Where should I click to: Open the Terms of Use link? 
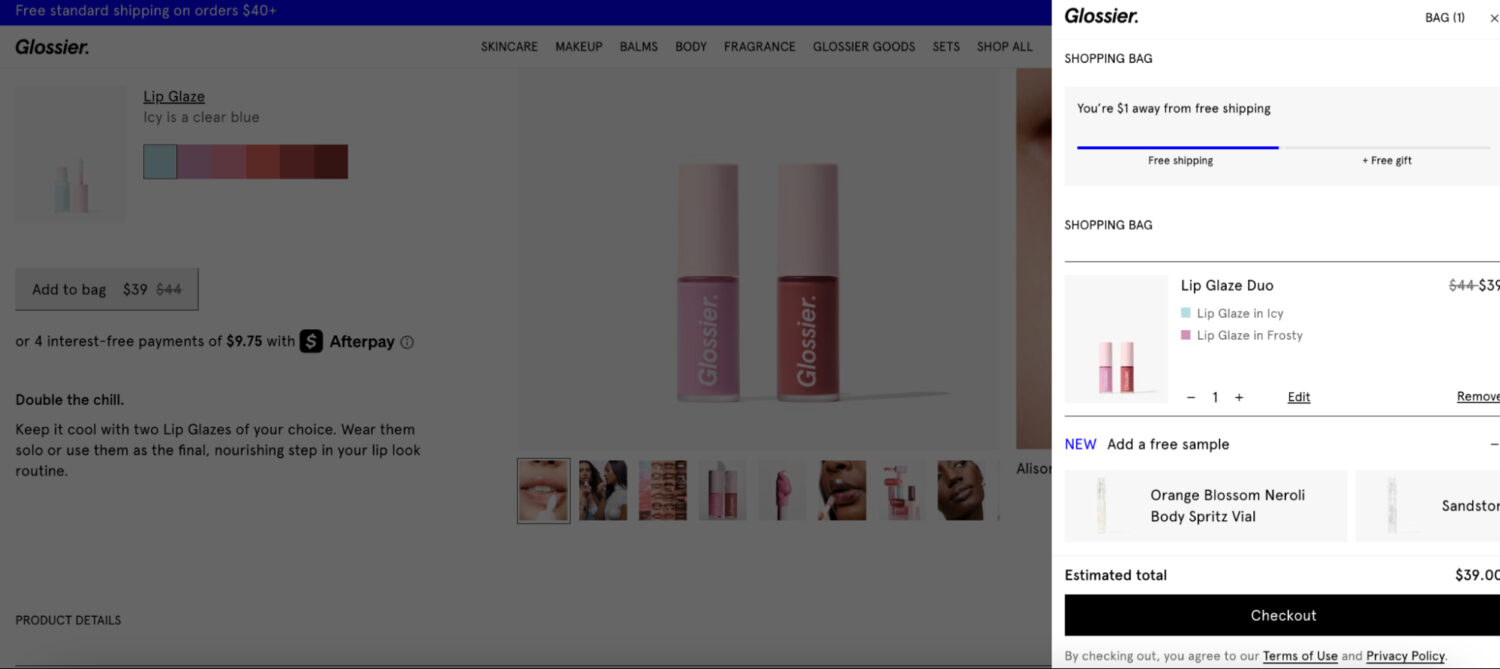[x=1300, y=656]
